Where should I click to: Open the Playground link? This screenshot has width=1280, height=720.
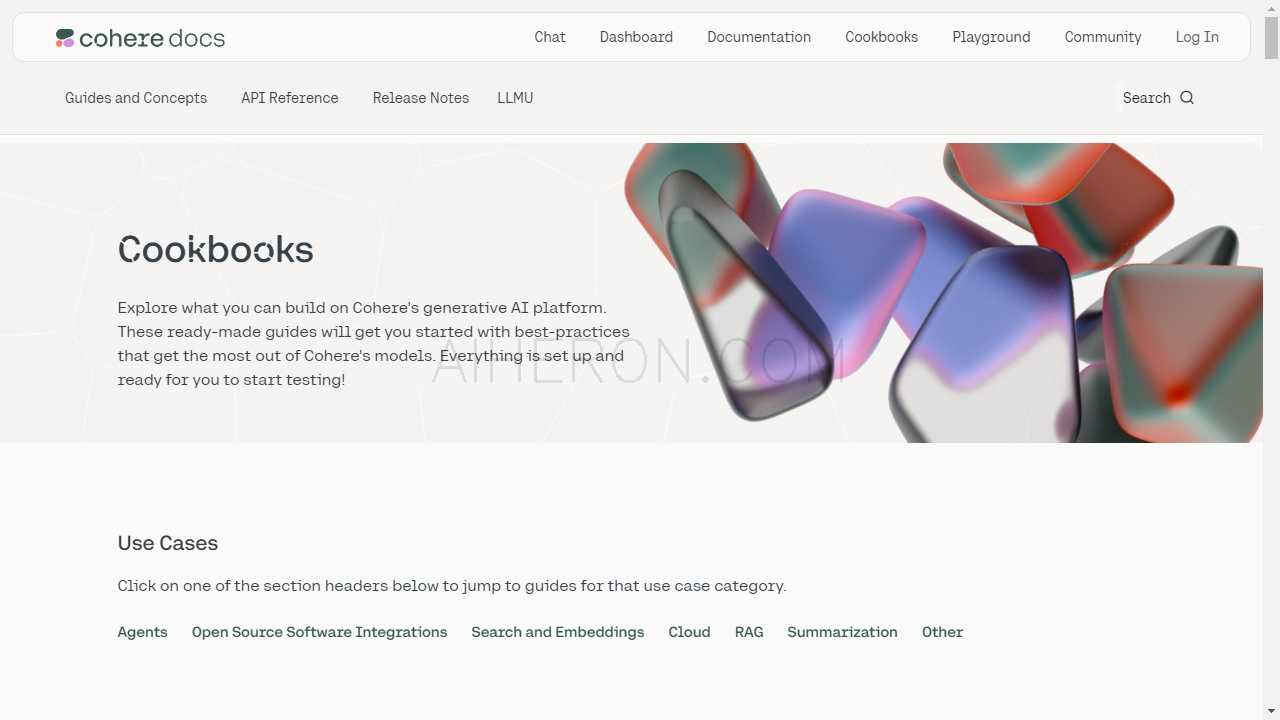[991, 37]
